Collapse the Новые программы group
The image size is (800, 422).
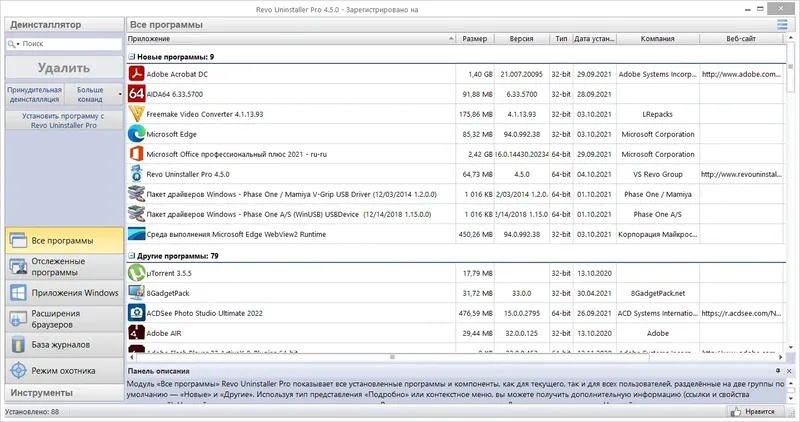[x=131, y=57]
